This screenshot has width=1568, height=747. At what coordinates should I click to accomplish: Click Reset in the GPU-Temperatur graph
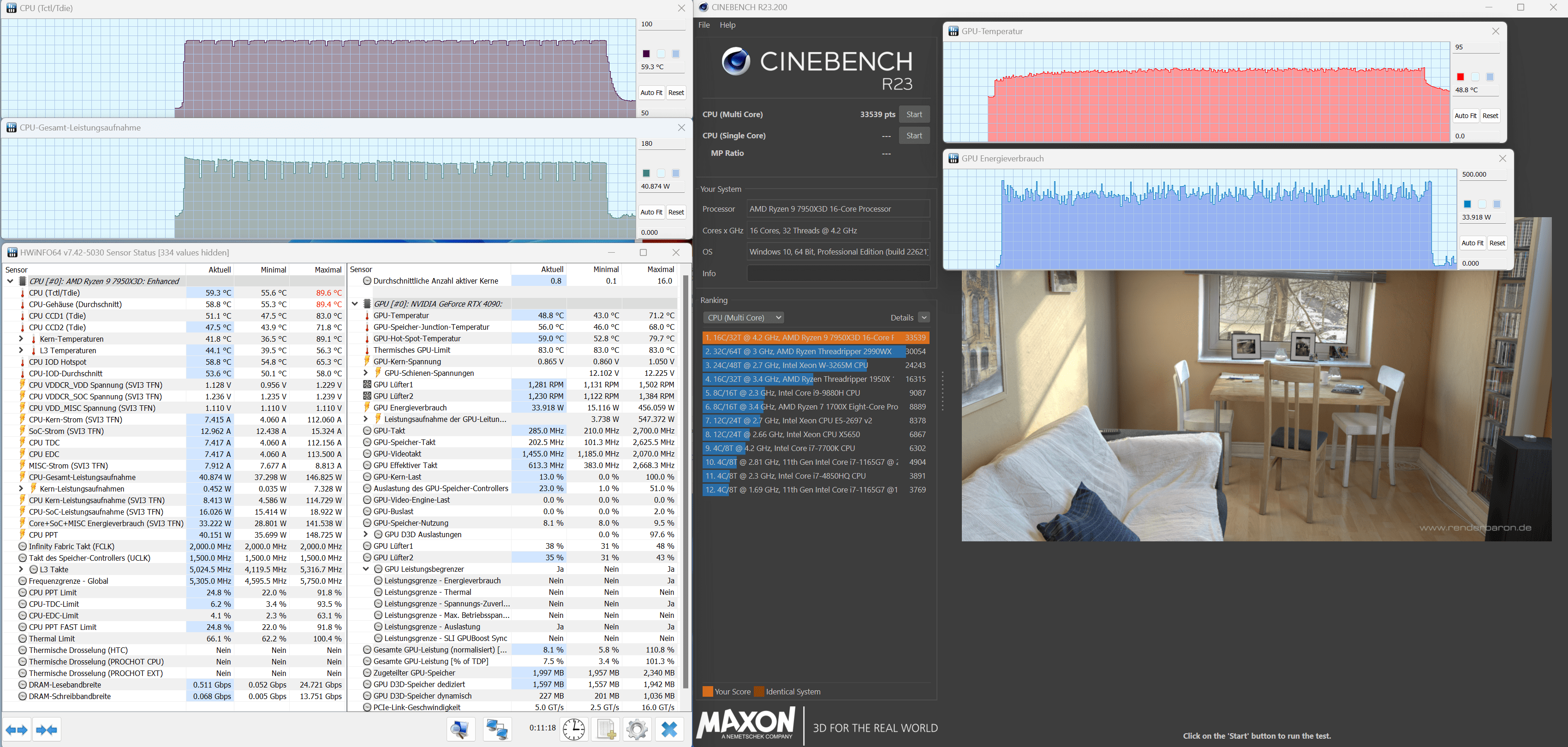[1490, 116]
